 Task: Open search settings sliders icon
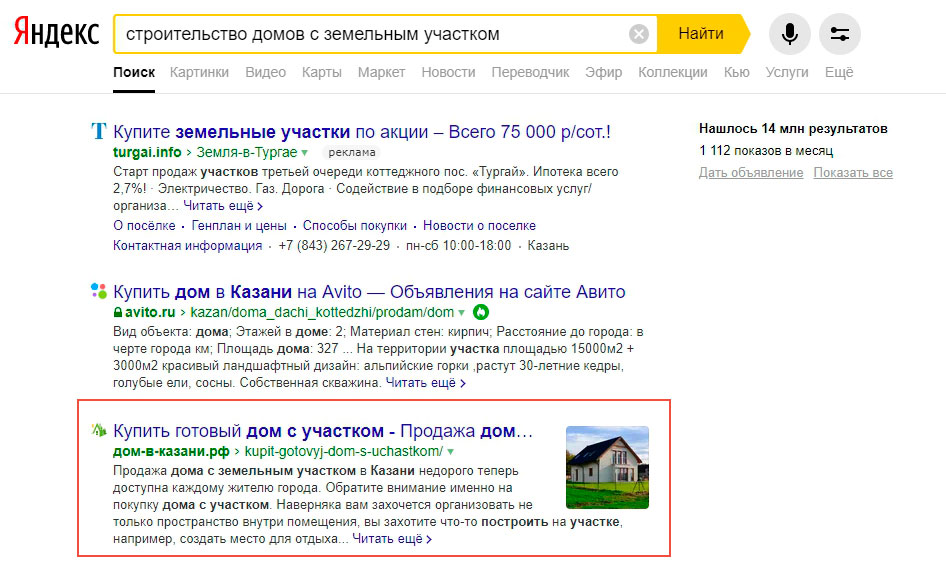839,34
